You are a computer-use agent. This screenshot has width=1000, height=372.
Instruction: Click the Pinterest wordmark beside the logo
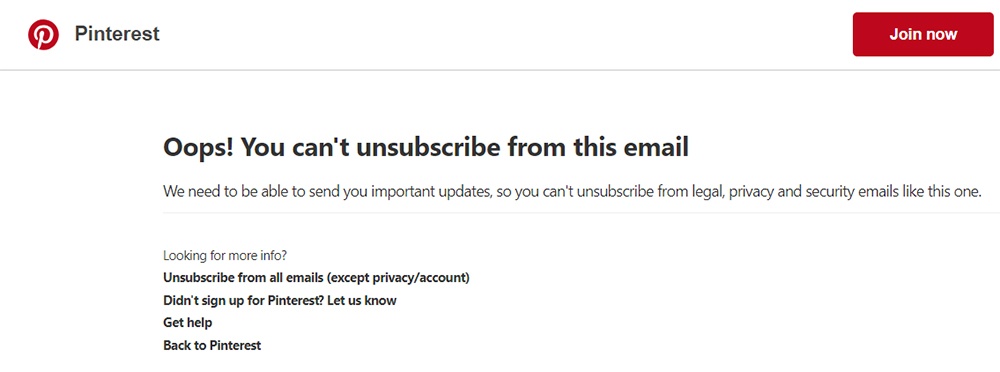[117, 34]
